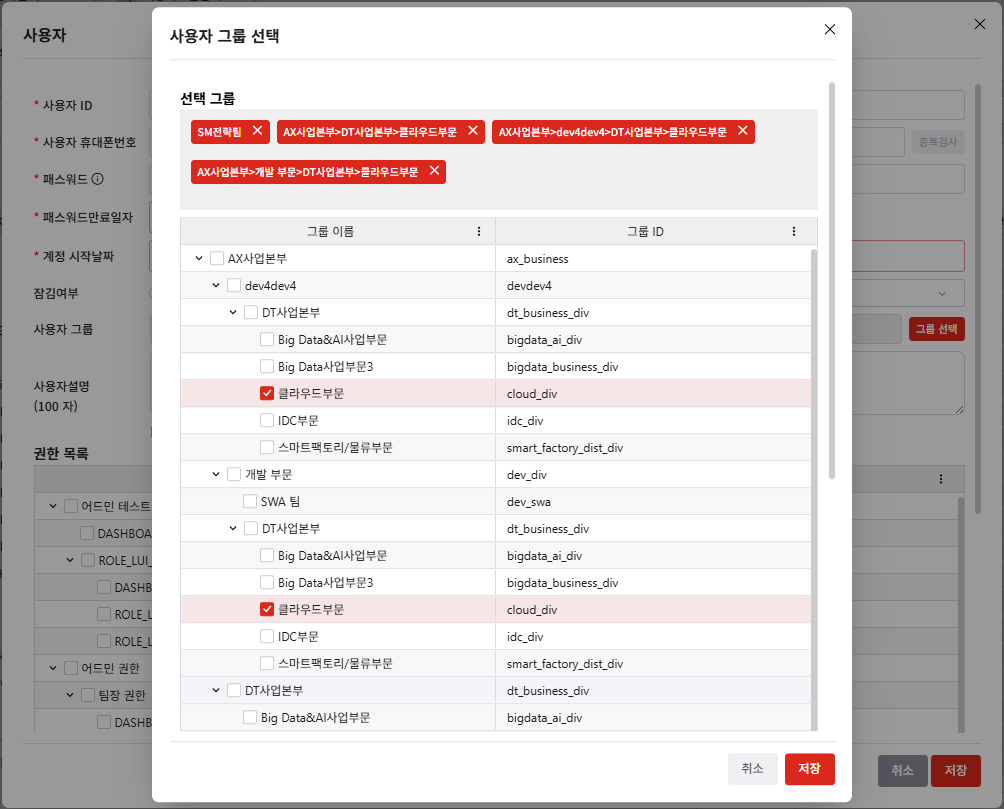
Task: Remove the SM전략팀 selected group tag
Action: pyautogui.click(x=257, y=131)
